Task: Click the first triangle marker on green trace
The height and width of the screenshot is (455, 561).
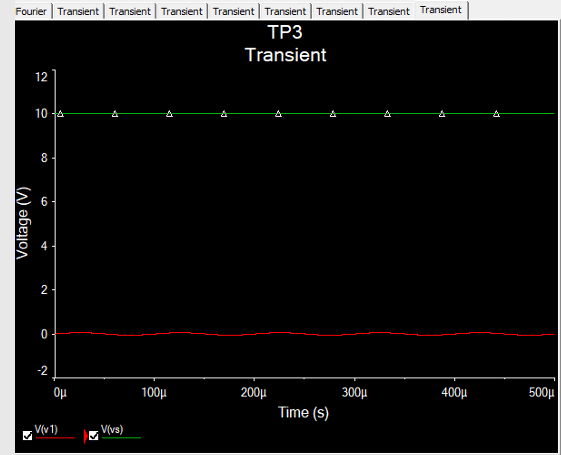Action: 60,114
